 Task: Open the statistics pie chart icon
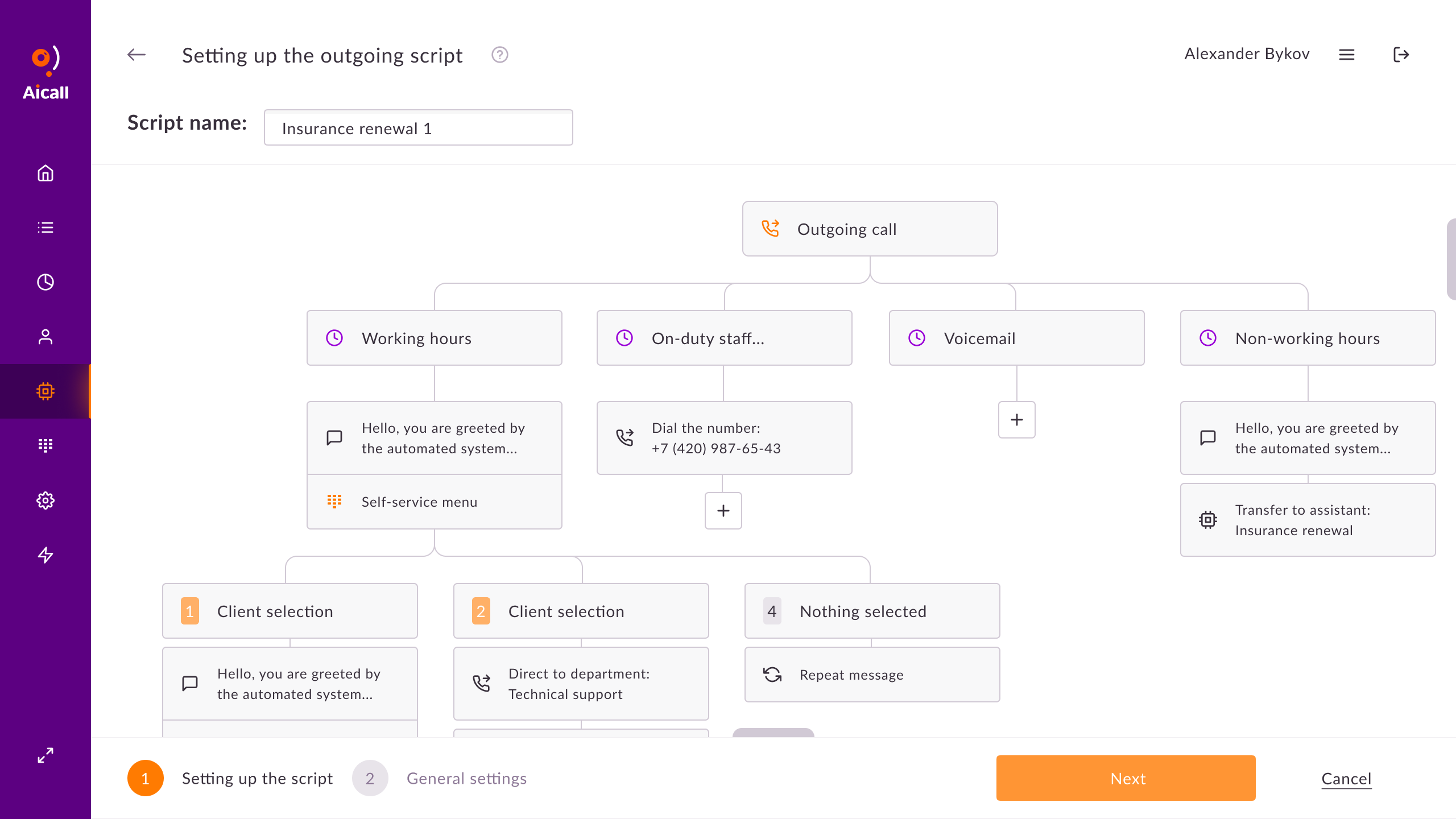(45, 282)
